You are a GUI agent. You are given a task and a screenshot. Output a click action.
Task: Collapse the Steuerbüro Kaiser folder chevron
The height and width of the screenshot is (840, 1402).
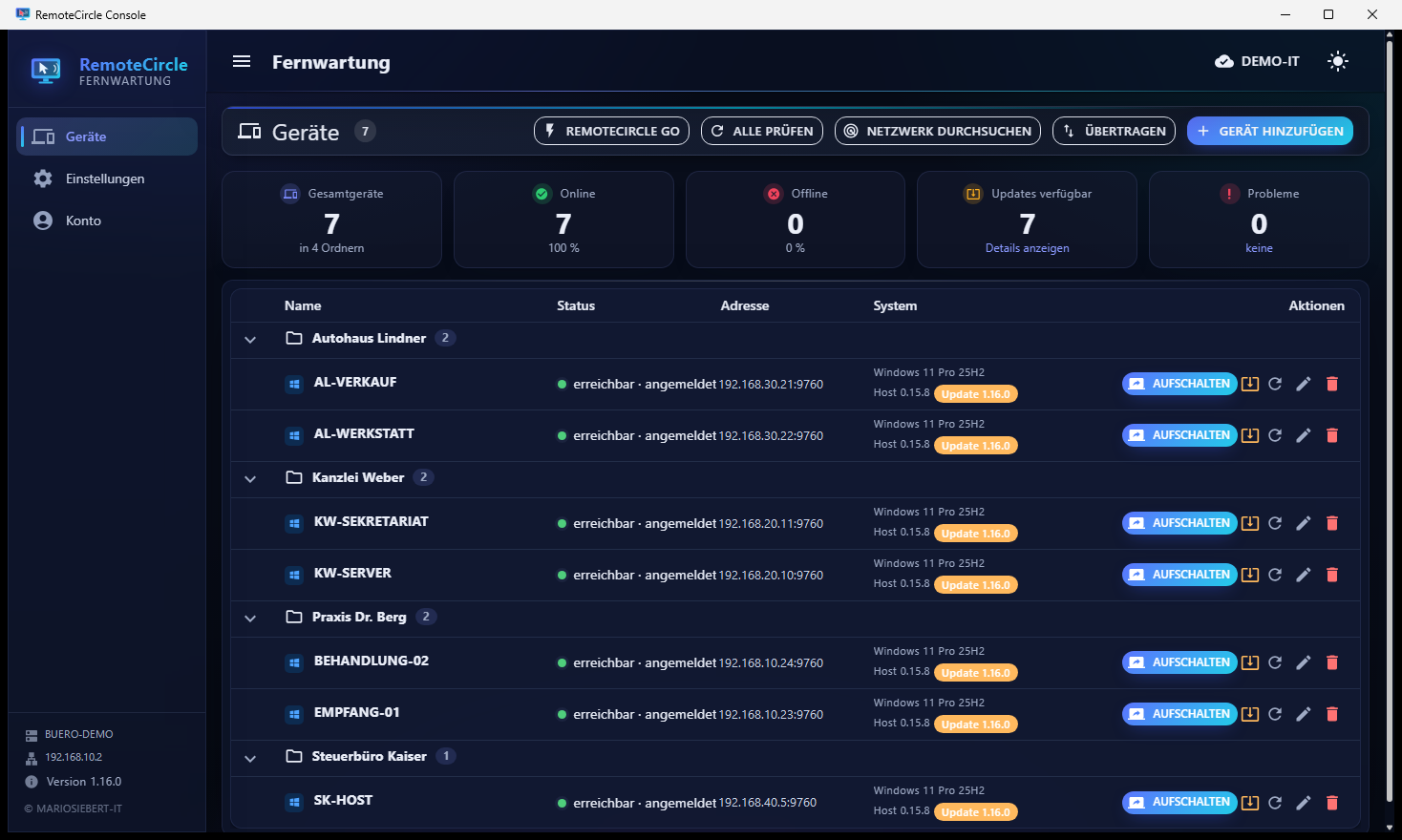tap(250, 758)
